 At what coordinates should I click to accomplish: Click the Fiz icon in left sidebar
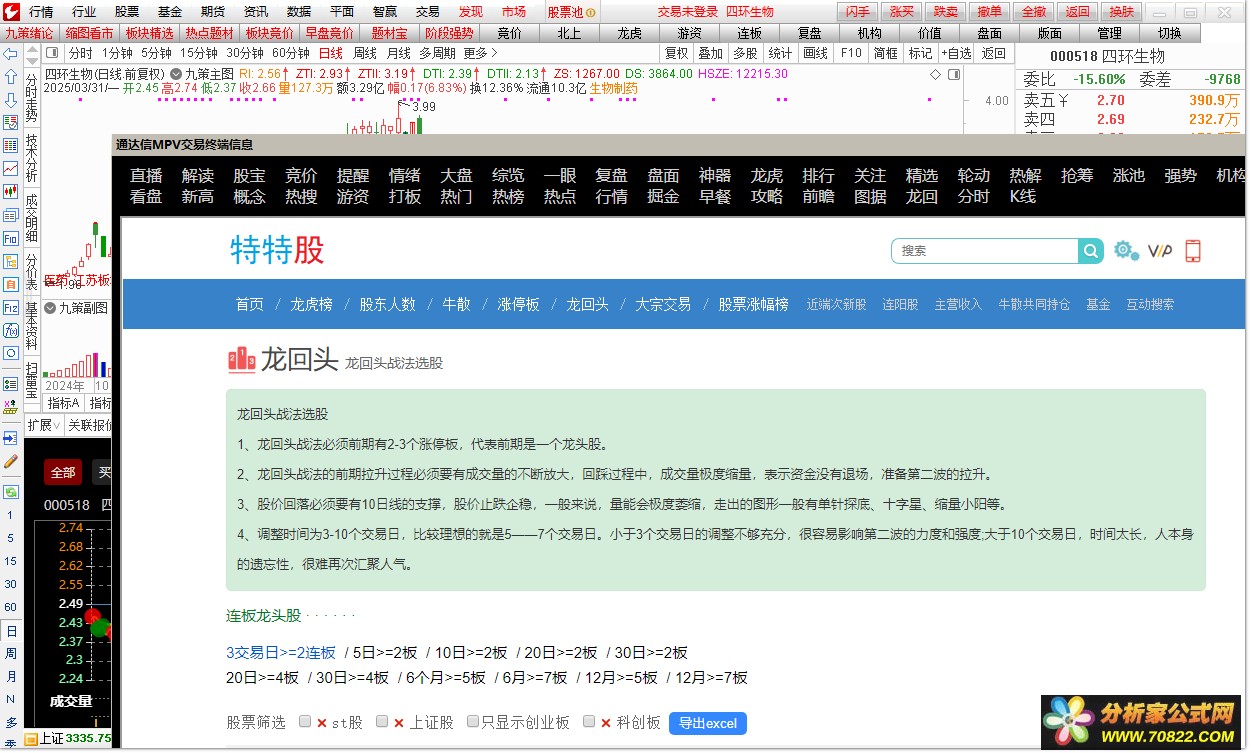click(10, 307)
